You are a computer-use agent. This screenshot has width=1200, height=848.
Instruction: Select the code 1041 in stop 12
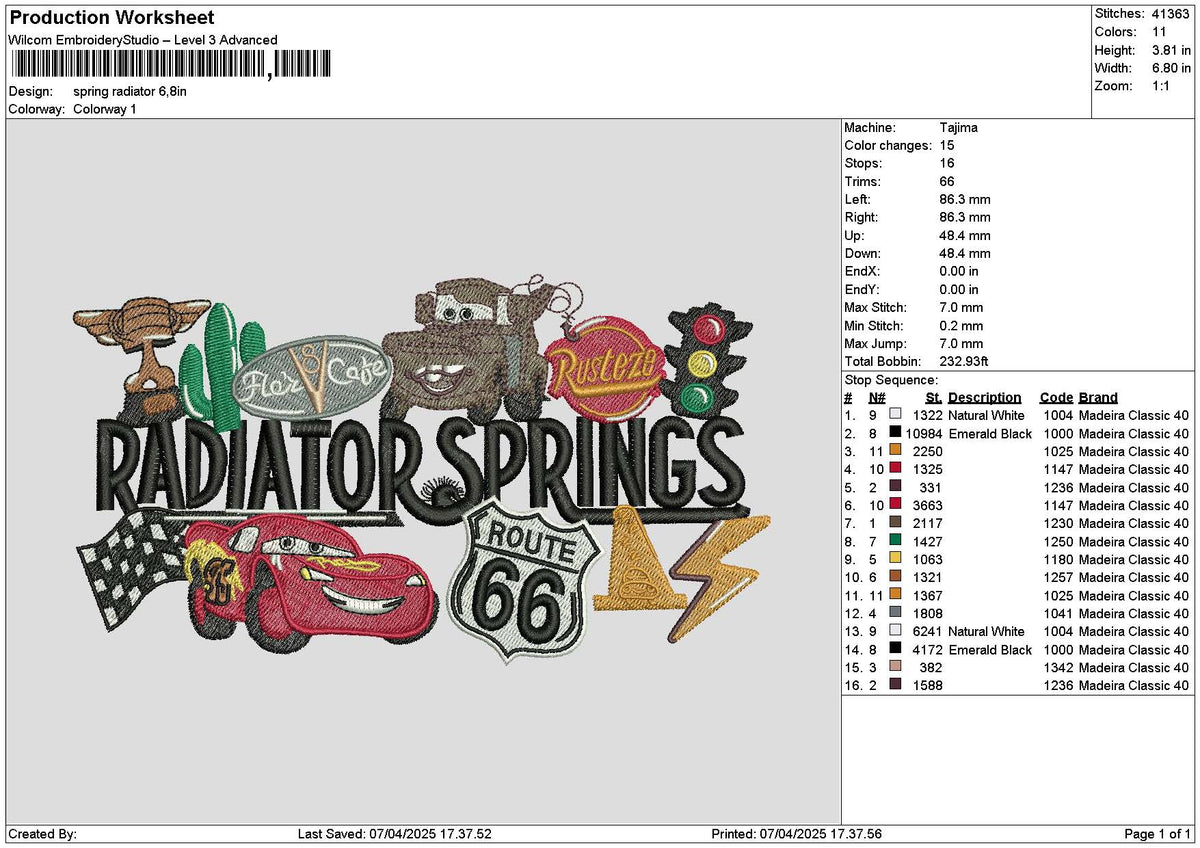coord(1058,613)
